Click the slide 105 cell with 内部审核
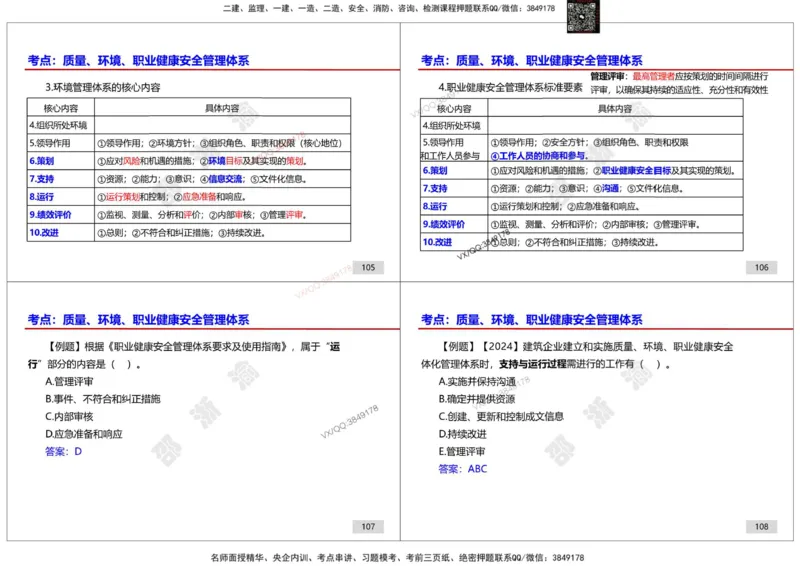 pyautogui.click(x=222, y=214)
